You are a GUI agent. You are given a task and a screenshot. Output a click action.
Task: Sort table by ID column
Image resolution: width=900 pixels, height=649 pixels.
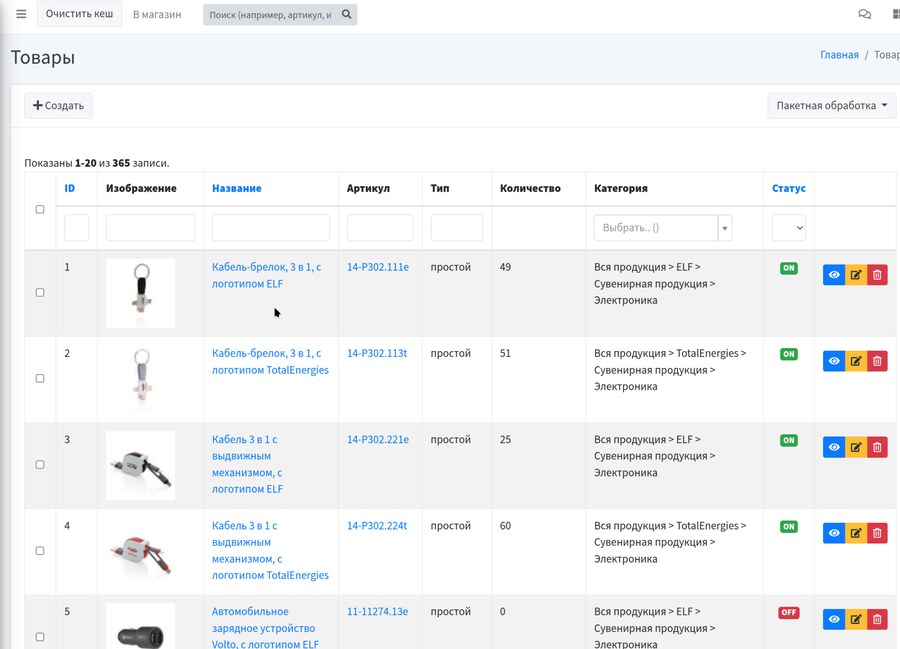point(69,188)
